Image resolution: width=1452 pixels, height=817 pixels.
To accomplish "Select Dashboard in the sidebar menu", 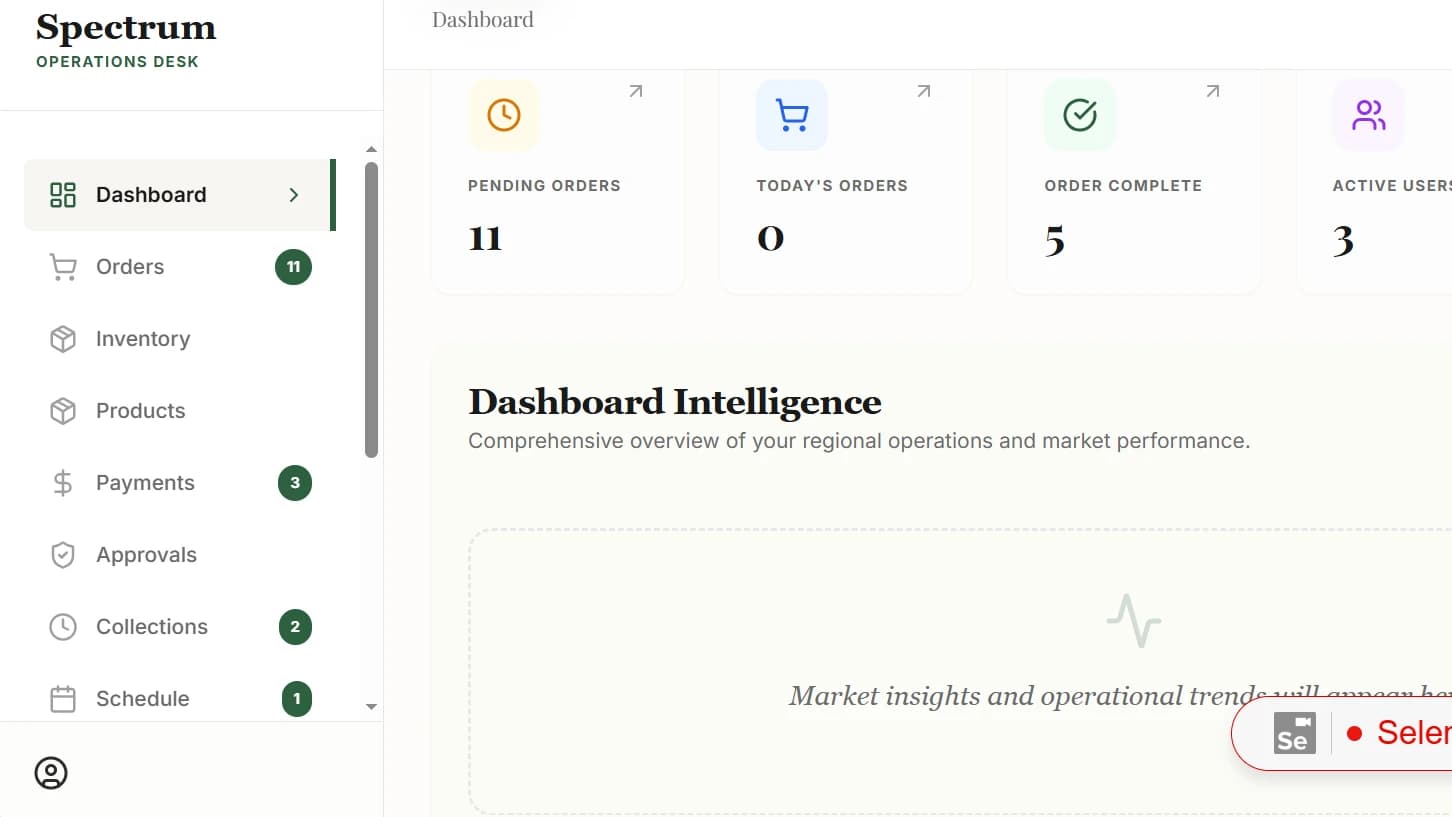I will (151, 194).
